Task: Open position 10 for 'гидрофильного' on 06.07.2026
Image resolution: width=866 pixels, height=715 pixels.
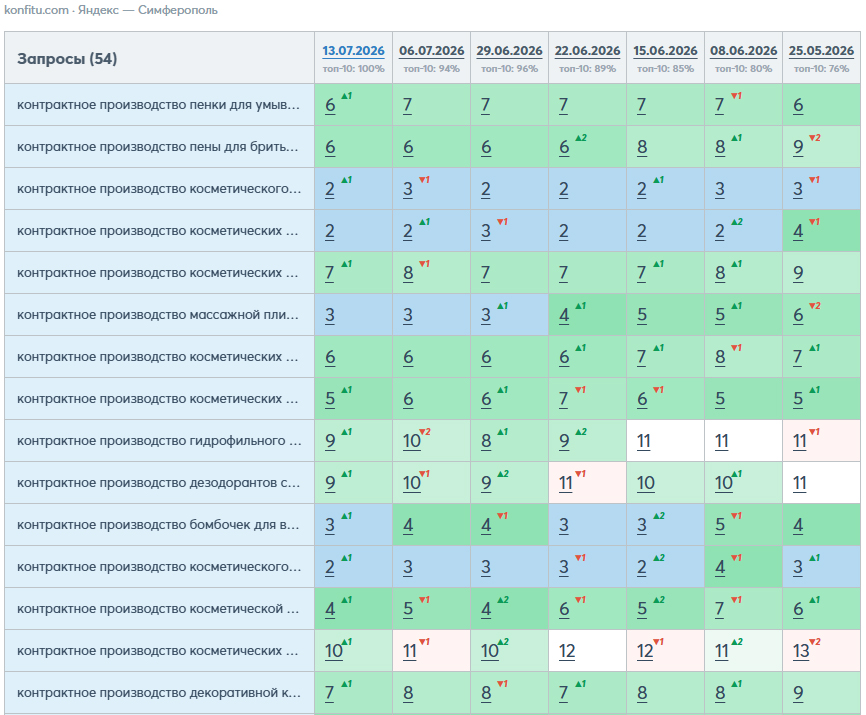Action: click(x=411, y=441)
